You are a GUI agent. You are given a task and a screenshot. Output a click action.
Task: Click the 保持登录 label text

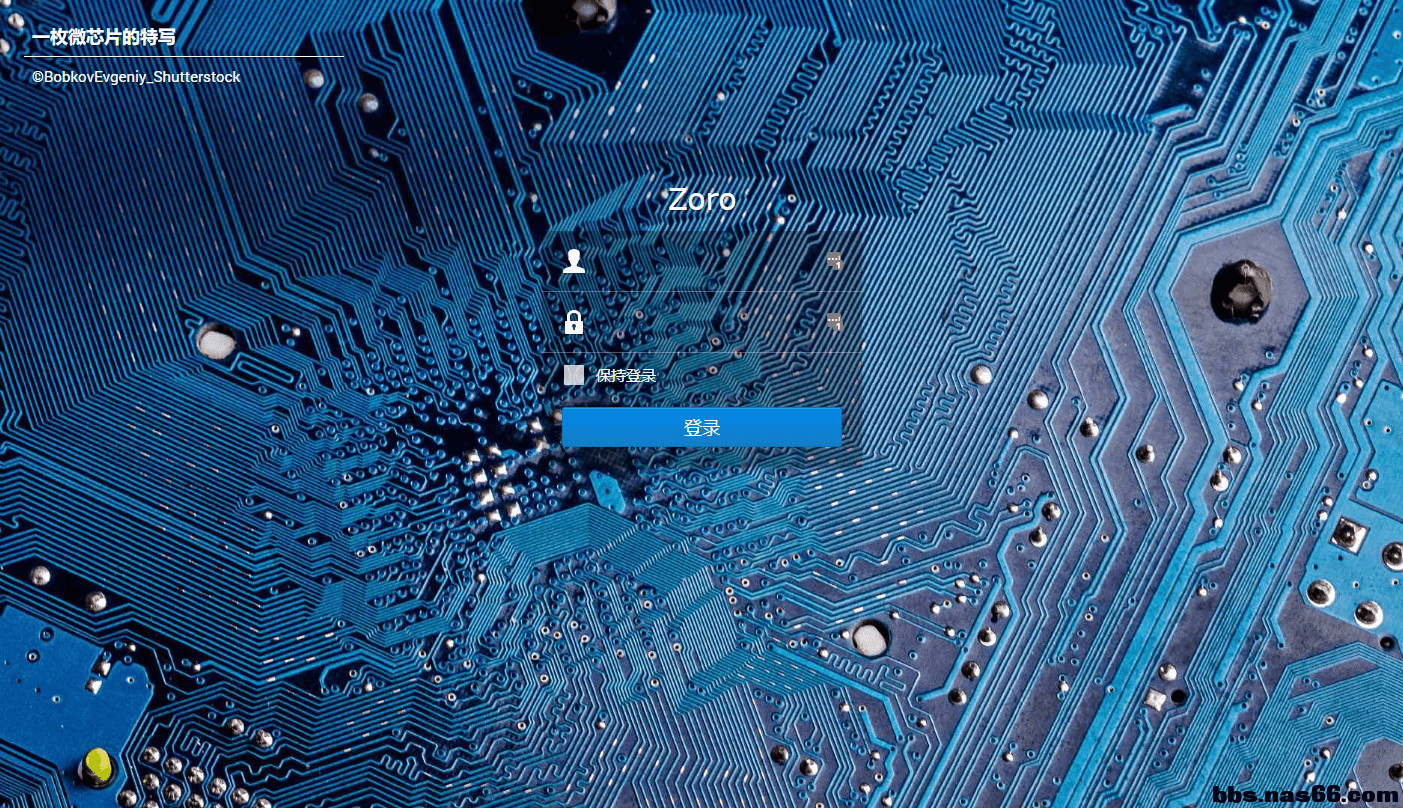626,376
